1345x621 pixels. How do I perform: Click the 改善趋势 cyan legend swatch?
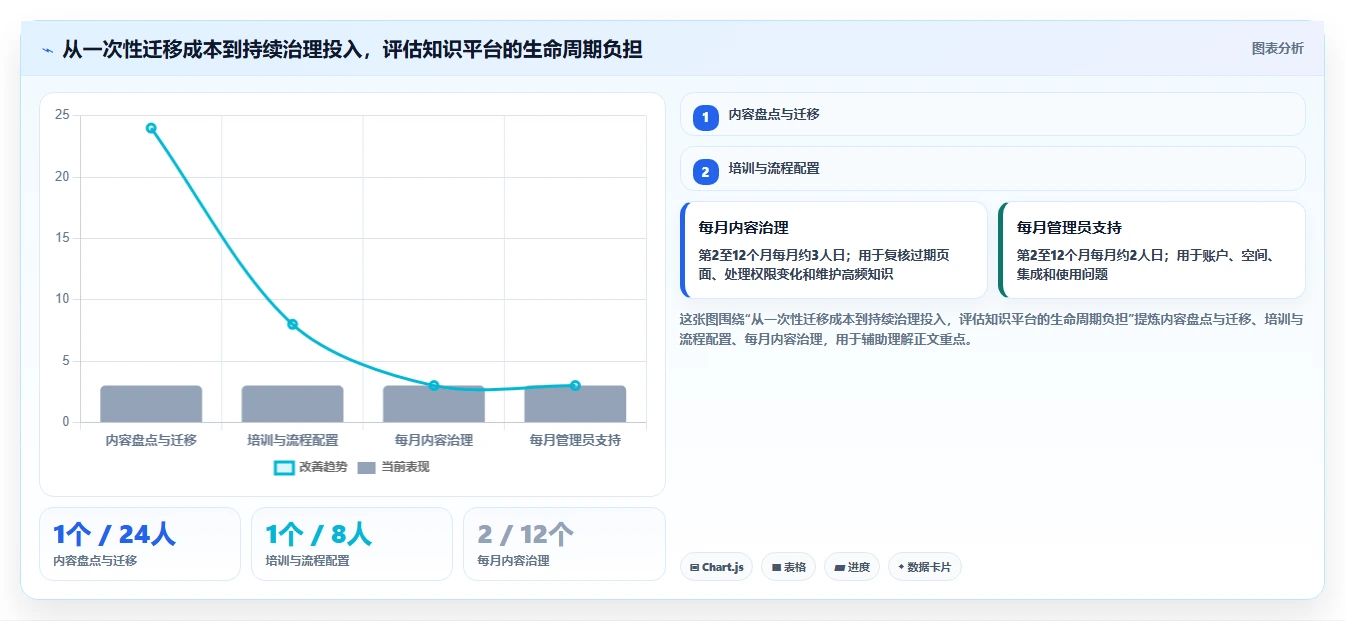[284, 467]
